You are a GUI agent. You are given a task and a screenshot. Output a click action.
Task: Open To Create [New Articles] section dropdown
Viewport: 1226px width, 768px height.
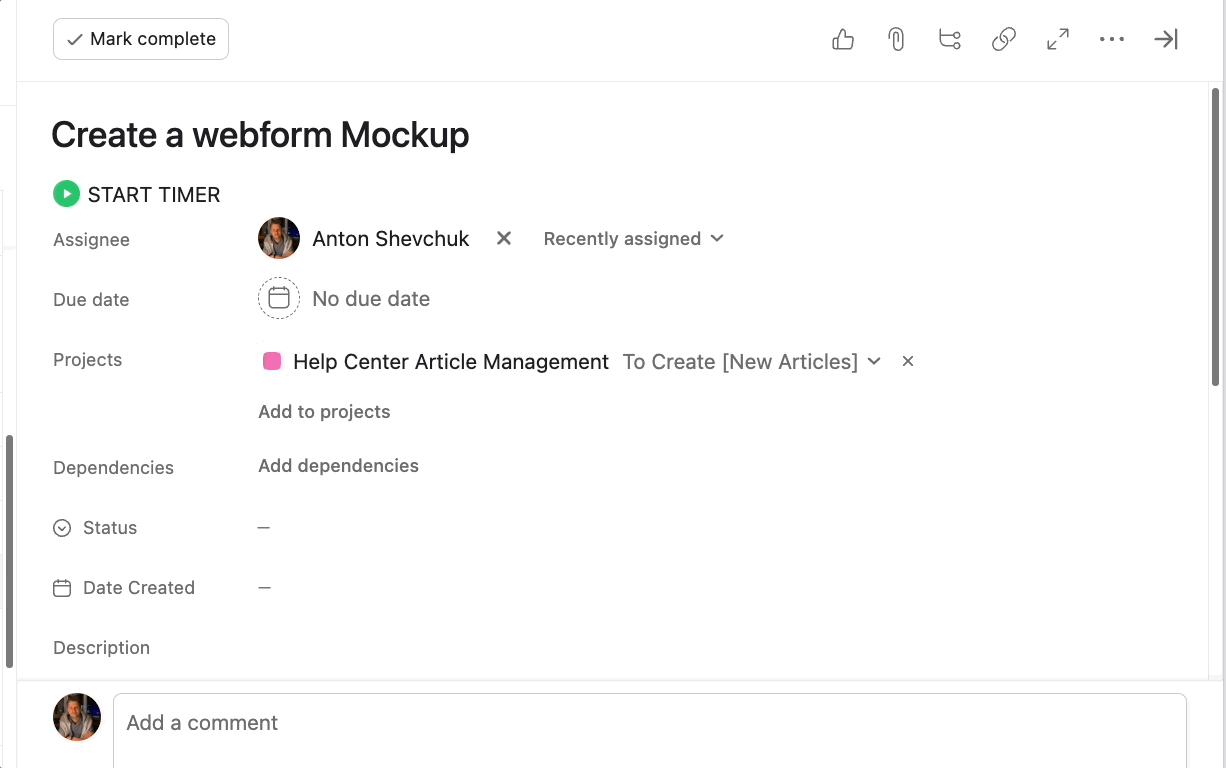752,362
